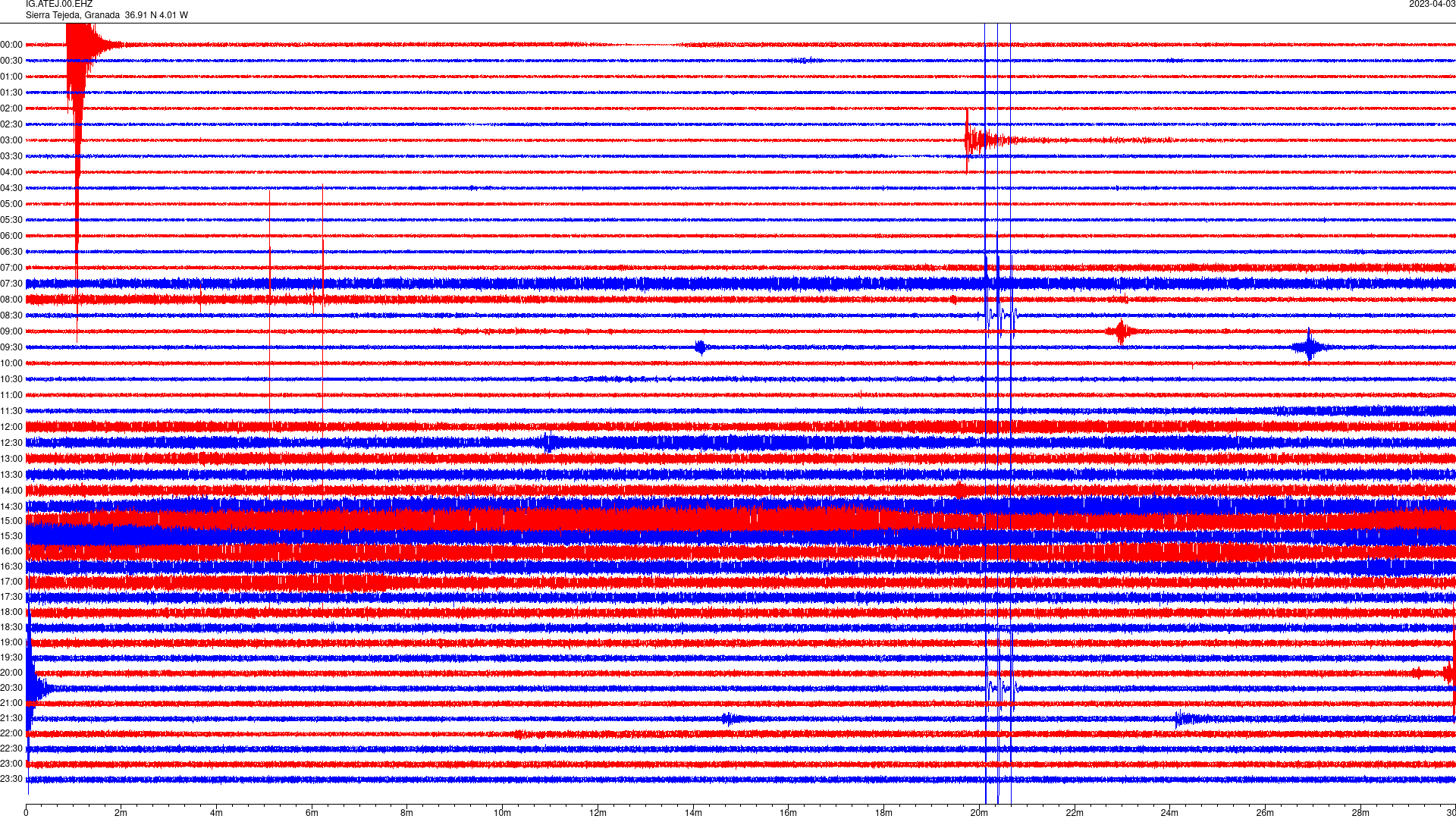Viewport: 1456px width, 819px height.
Task: Select the 01:00 time row label
Action: [11, 77]
